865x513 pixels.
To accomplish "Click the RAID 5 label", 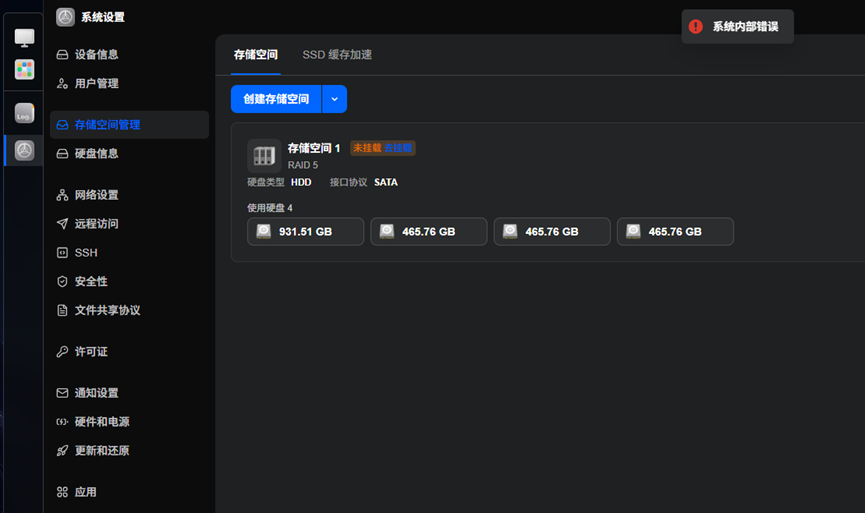I will click(303, 165).
